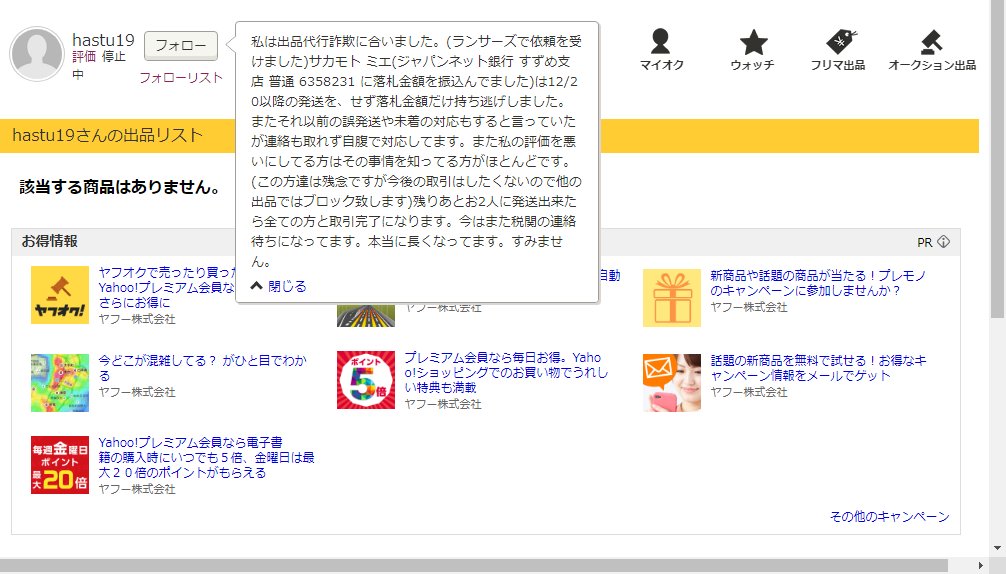Follow hastu19 with フォロー button
Image resolution: width=1006 pixels, height=574 pixels.
point(181,46)
